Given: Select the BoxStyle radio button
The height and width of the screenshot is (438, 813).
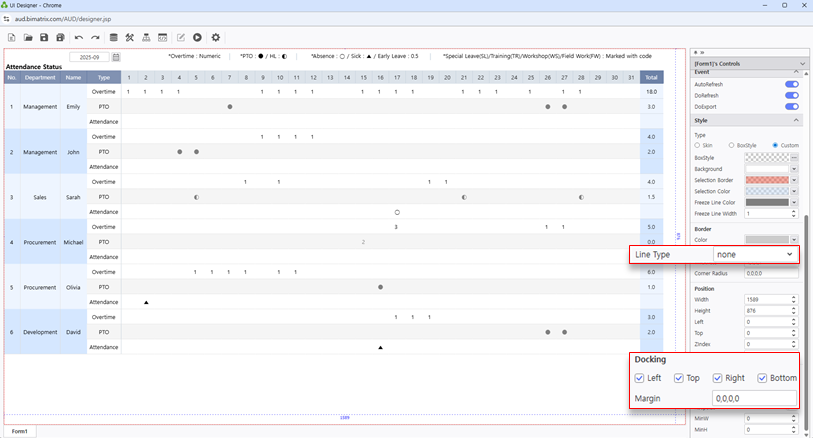Looking at the screenshot, I should coord(731,146).
